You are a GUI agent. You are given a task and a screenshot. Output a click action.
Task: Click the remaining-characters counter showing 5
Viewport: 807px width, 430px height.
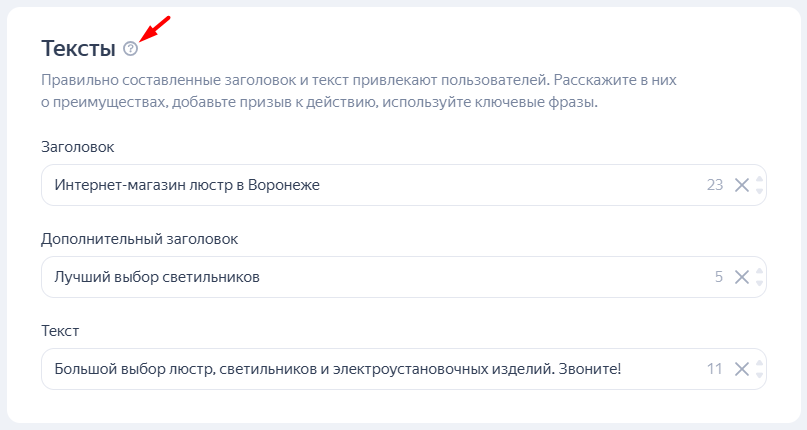tap(719, 277)
